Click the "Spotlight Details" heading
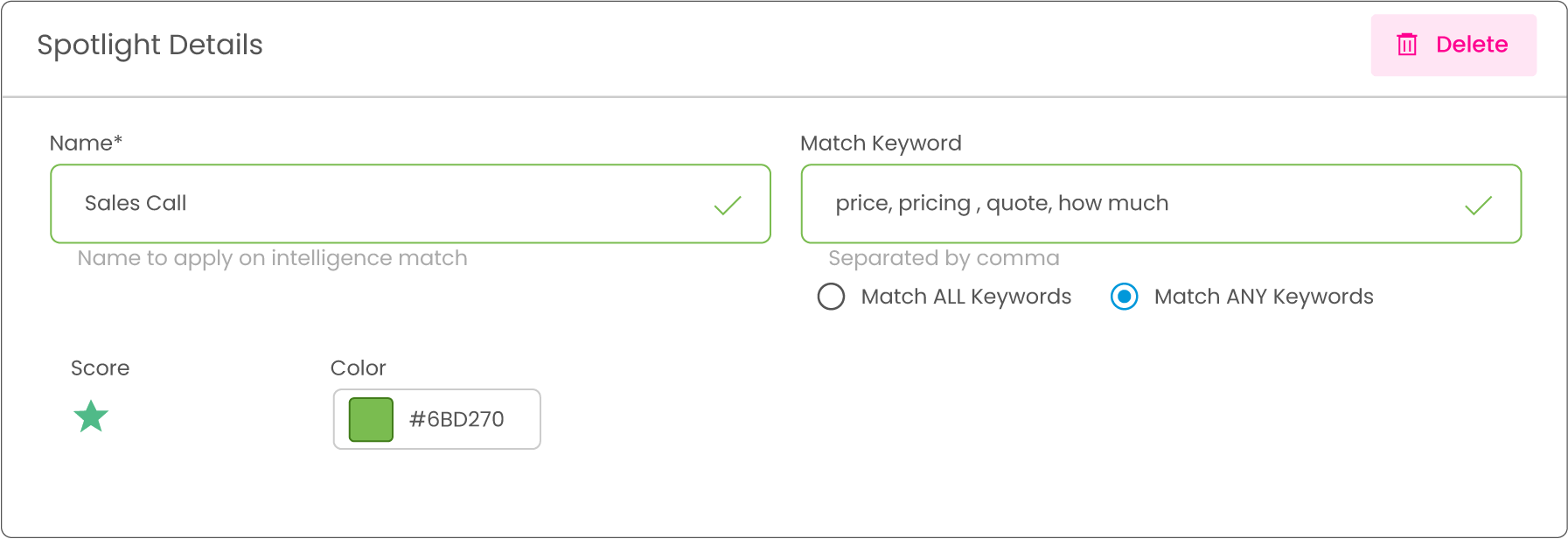This screenshot has width=1568, height=539. [x=150, y=45]
